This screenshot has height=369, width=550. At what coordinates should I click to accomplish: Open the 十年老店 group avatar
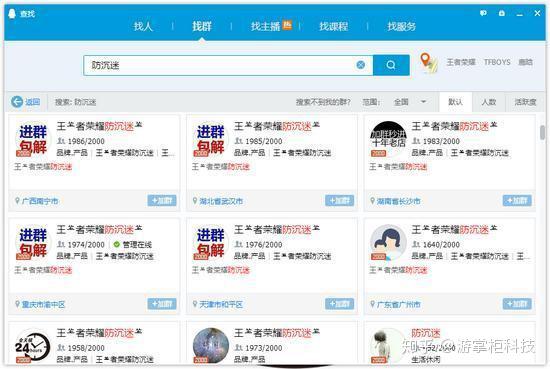pos(388,139)
